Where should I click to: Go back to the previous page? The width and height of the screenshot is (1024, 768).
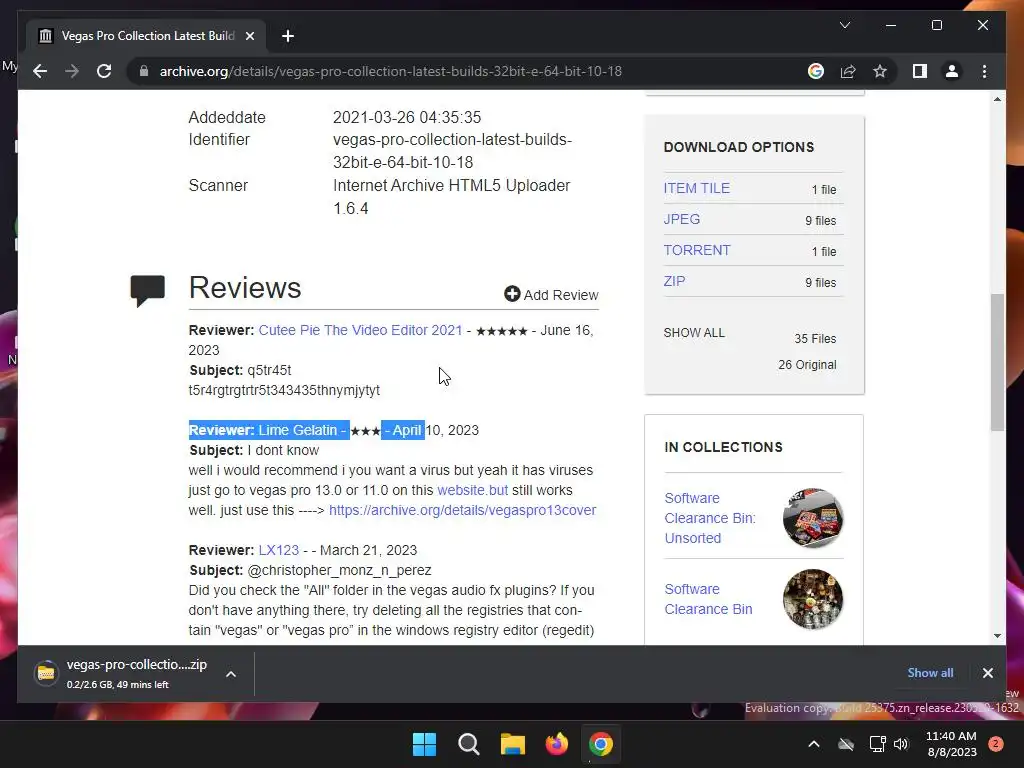pos(40,71)
